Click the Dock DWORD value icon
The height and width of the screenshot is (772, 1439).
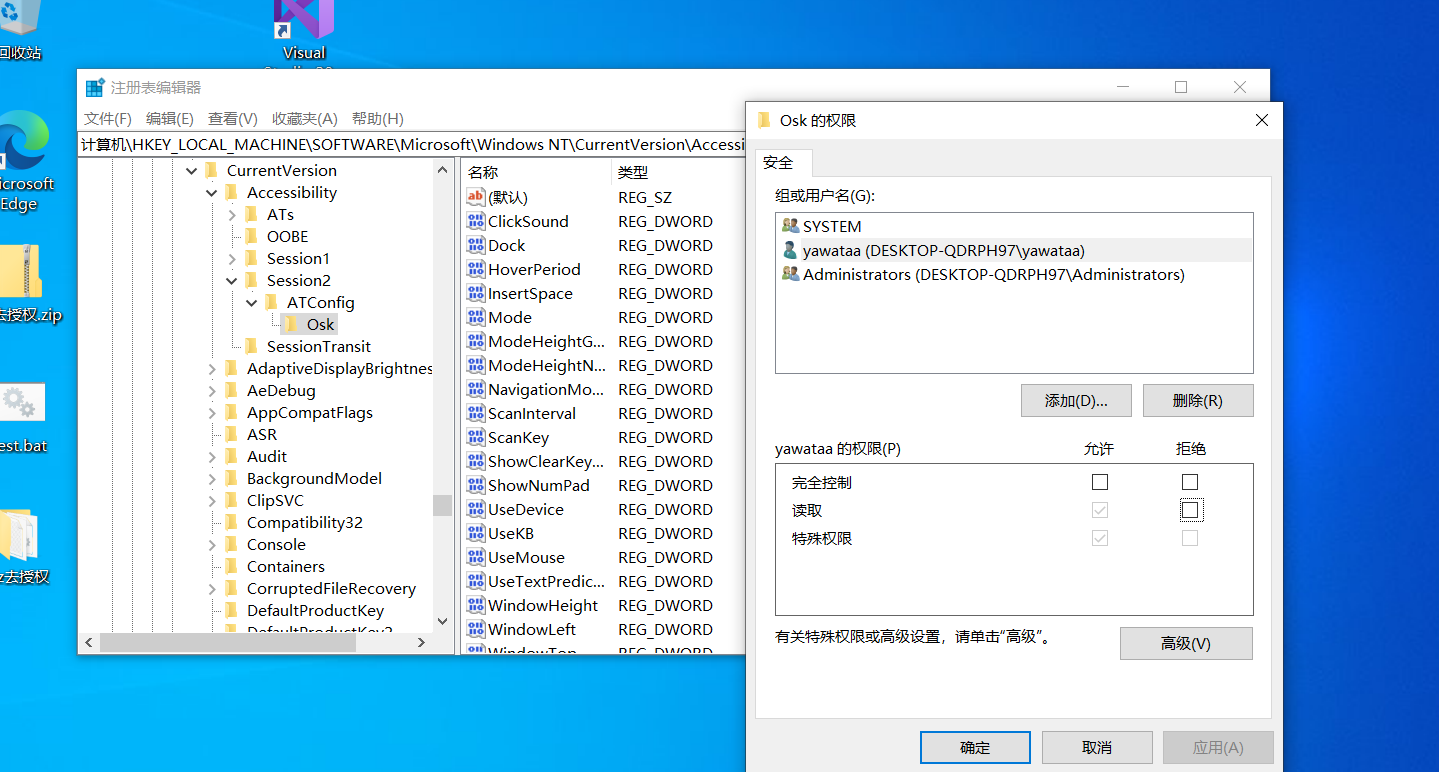coord(476,245)
